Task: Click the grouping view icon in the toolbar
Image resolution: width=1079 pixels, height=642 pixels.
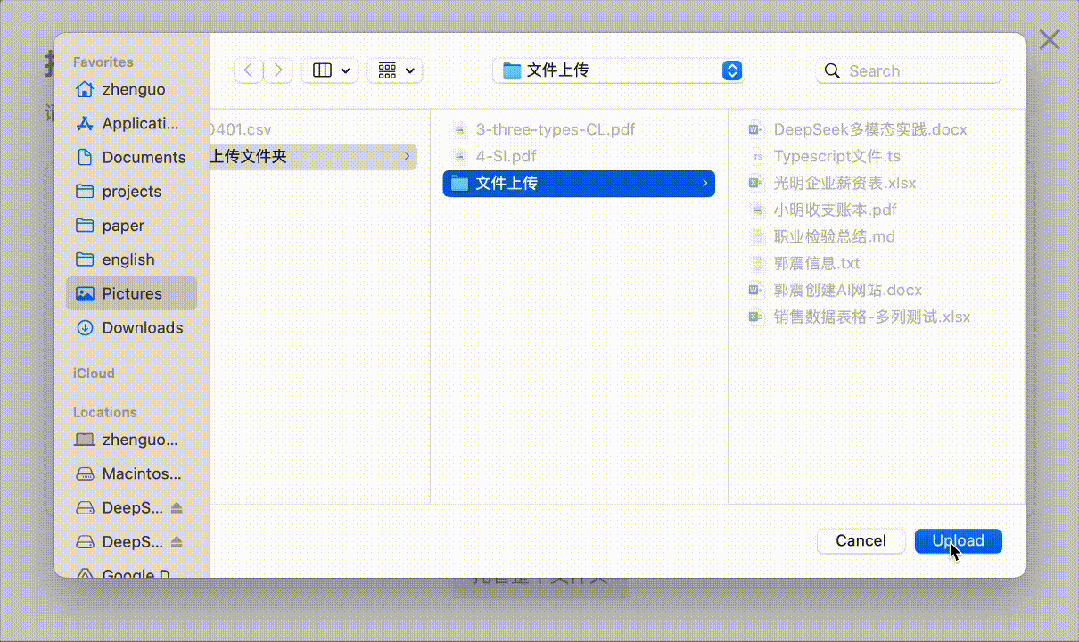Action: (x=389, y=70)
